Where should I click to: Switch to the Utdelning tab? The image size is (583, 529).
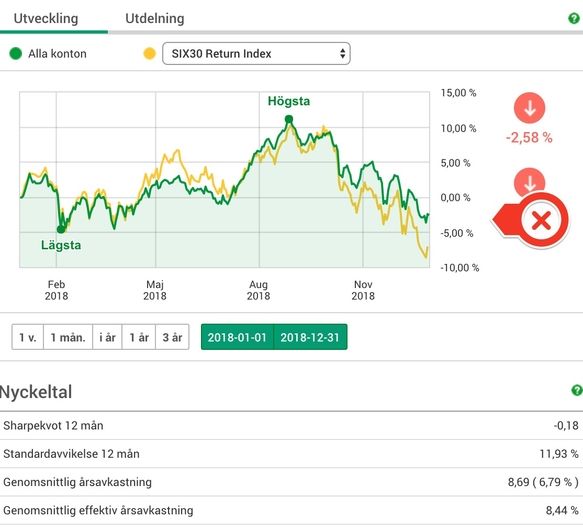click(155, 18)
